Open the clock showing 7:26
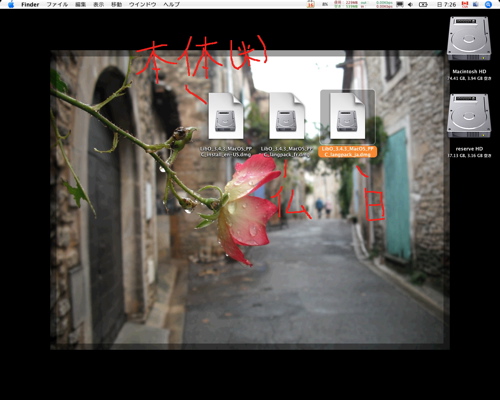Screen dimensions: 500x400 click(x=447, y=4)
